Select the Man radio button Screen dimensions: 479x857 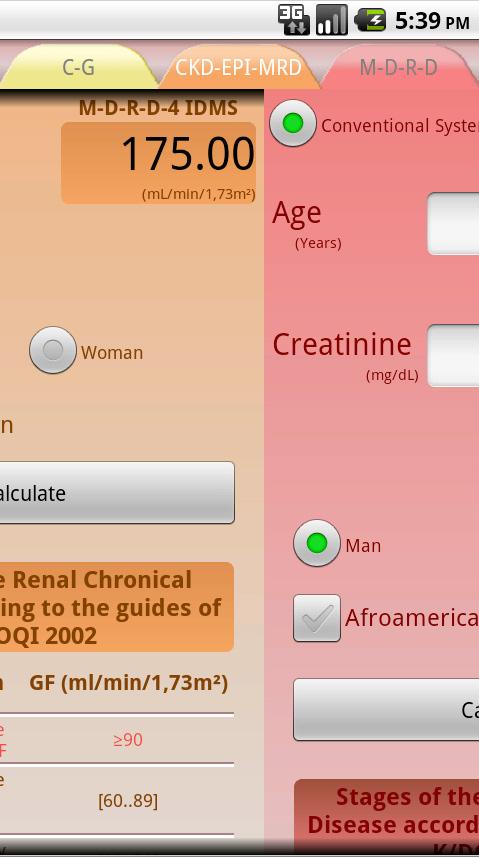coord(317,543)
